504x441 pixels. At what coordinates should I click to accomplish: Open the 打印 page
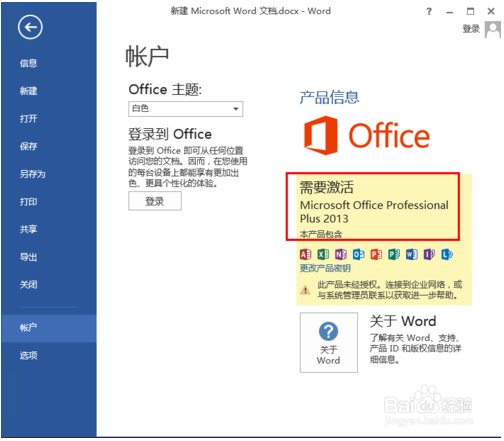[28, 201]
